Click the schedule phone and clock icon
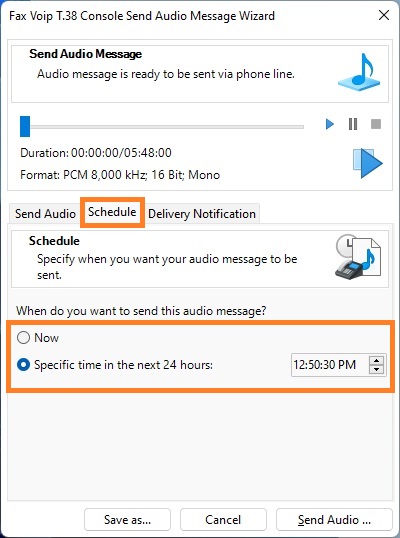The height and width of the screenshot is (538, 400). (358, 257)
